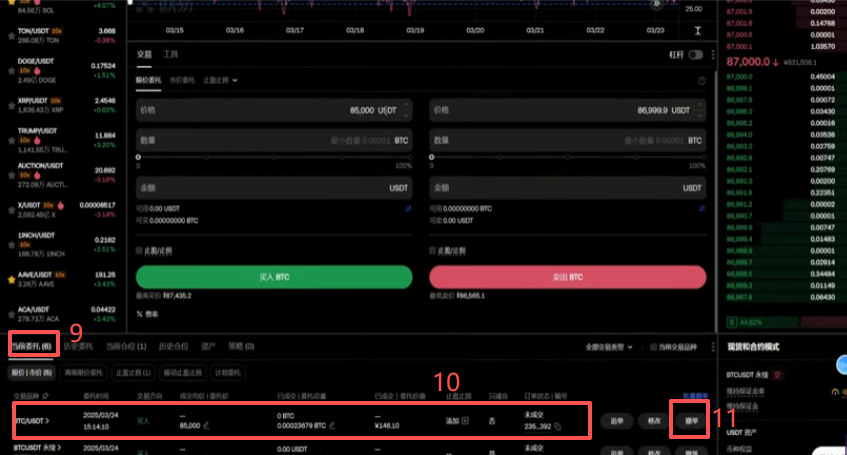Open the 历史委托 tab
This screenshot has height=455, width=847.
coord(79,346)
